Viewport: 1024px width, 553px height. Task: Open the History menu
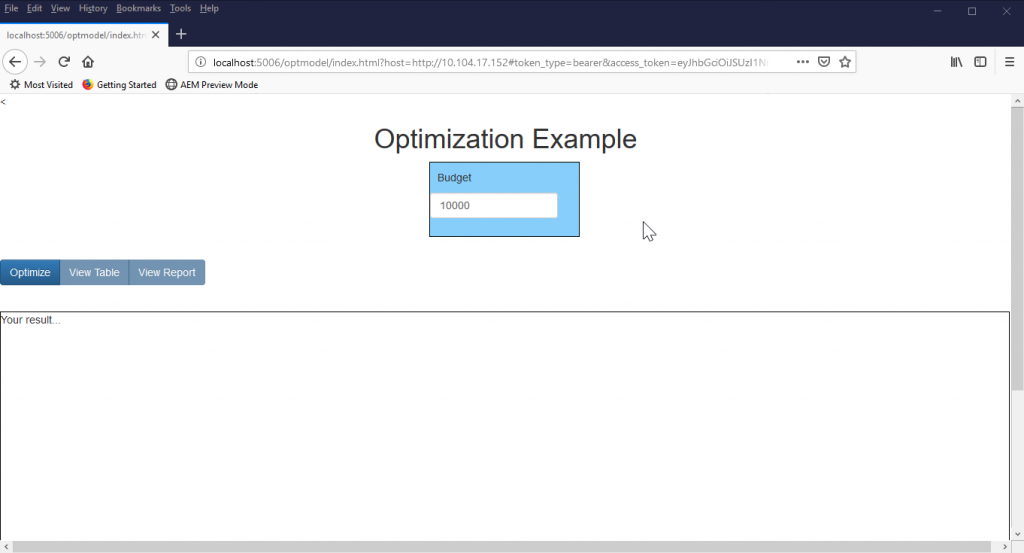point(93,8)
